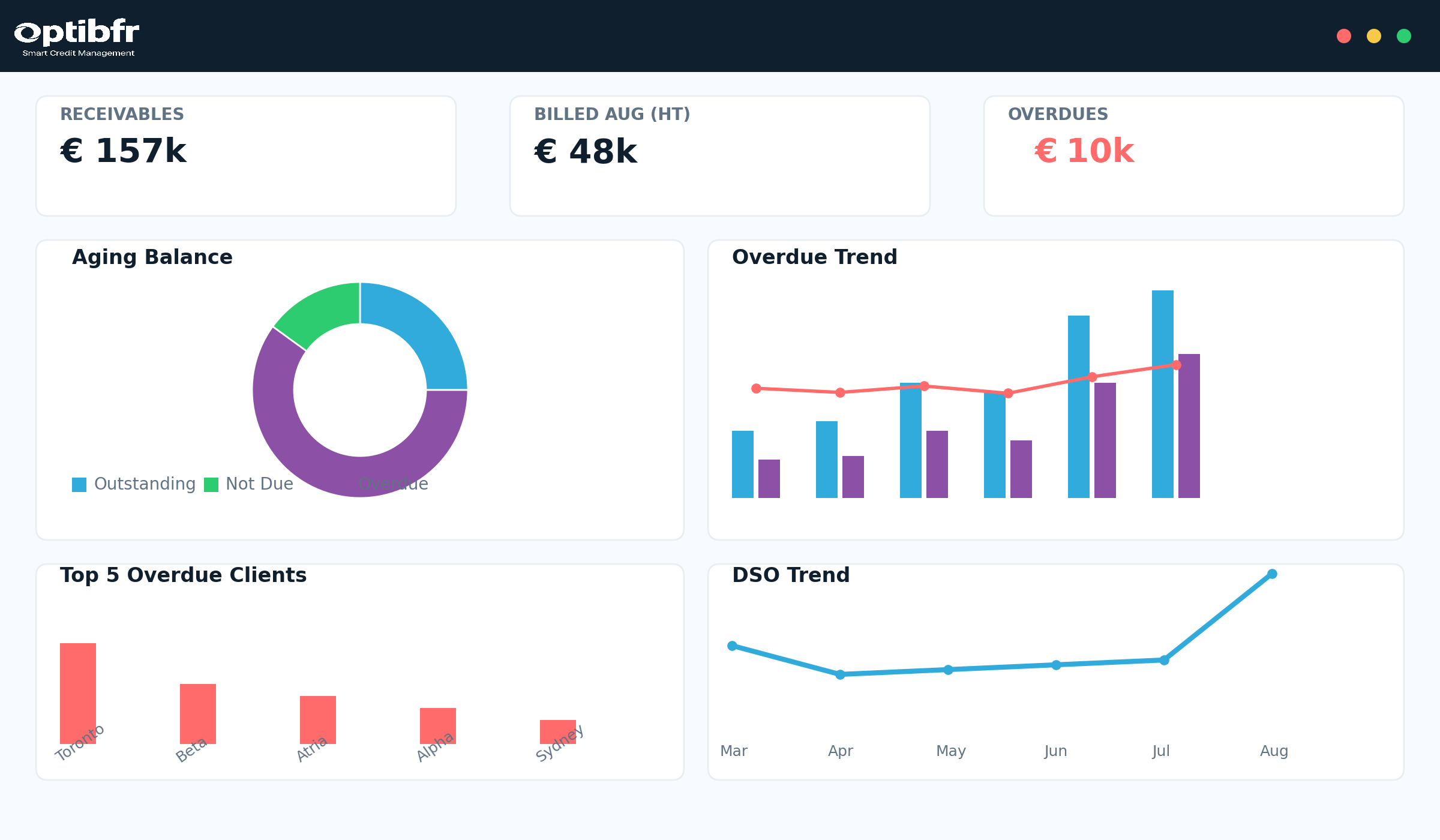Click the blue Outstanding legend swatch
The height and width of the screenshot is (840, 1440).
79,484
